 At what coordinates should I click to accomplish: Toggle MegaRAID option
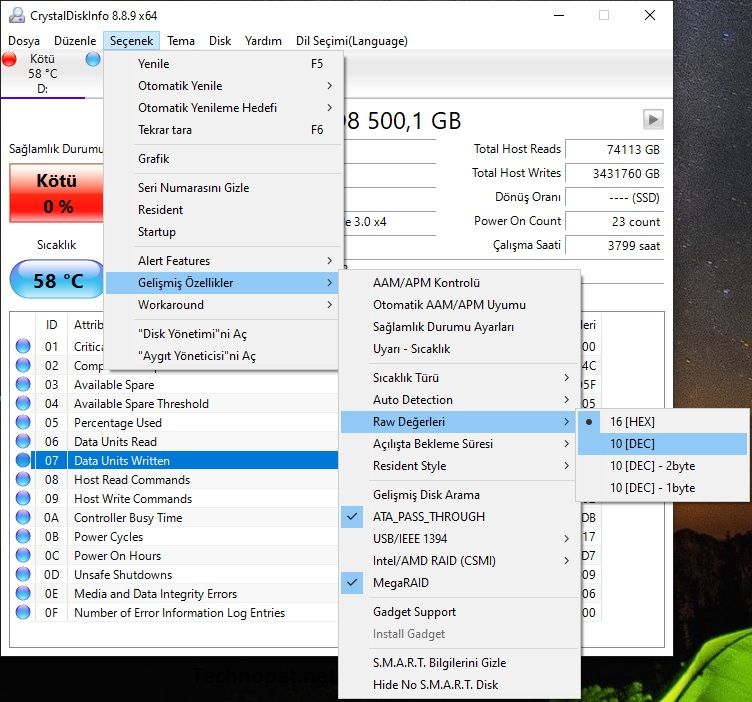458,583
